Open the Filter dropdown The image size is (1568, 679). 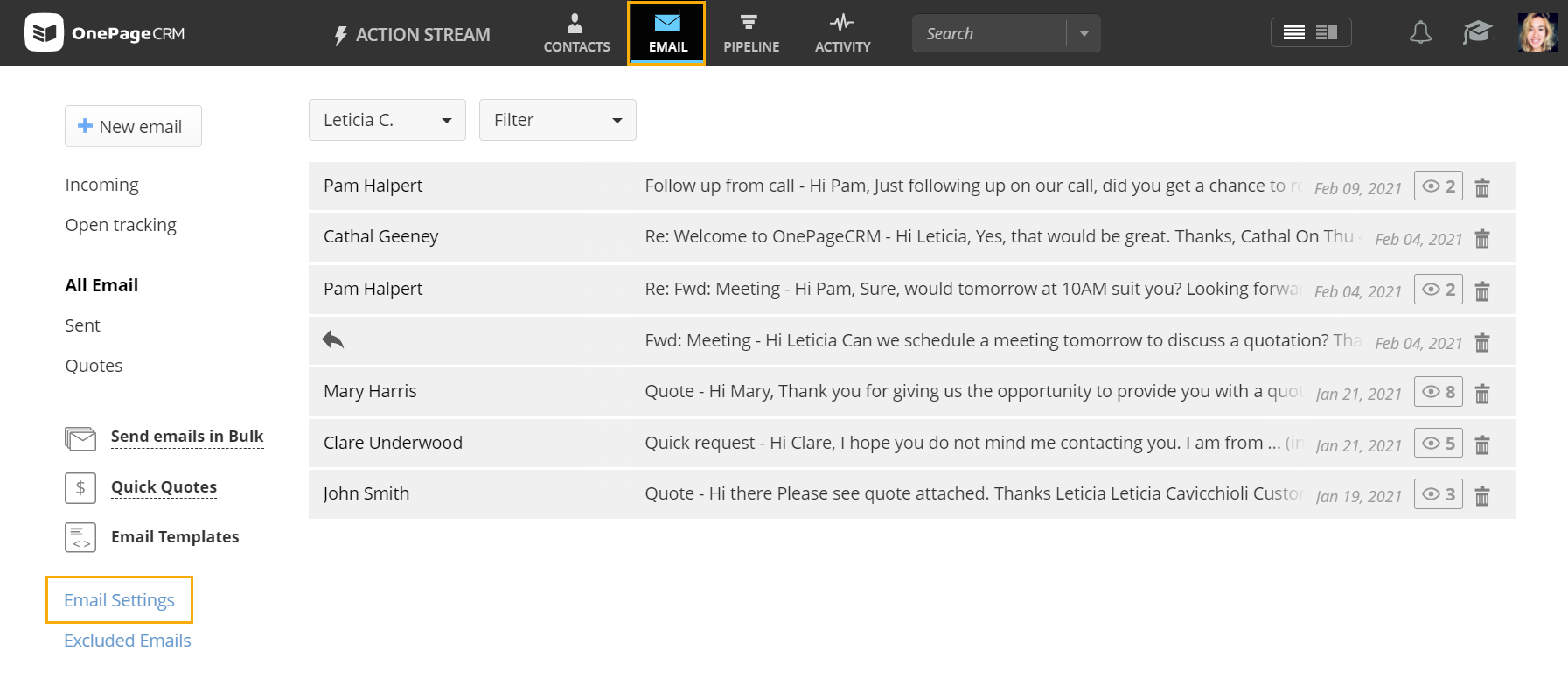point(557,120)
